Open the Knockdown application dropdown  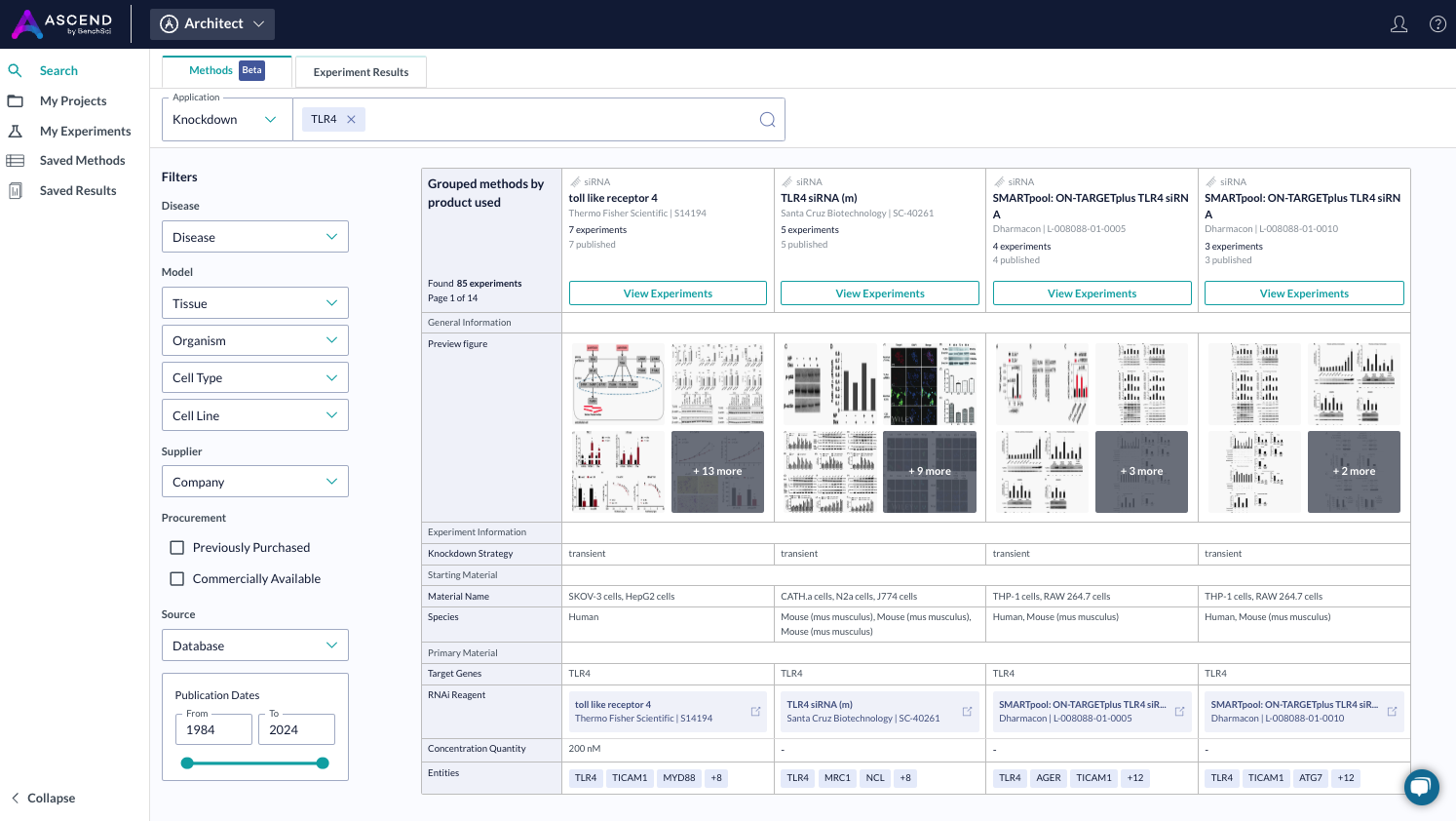[x=226, y=120]
